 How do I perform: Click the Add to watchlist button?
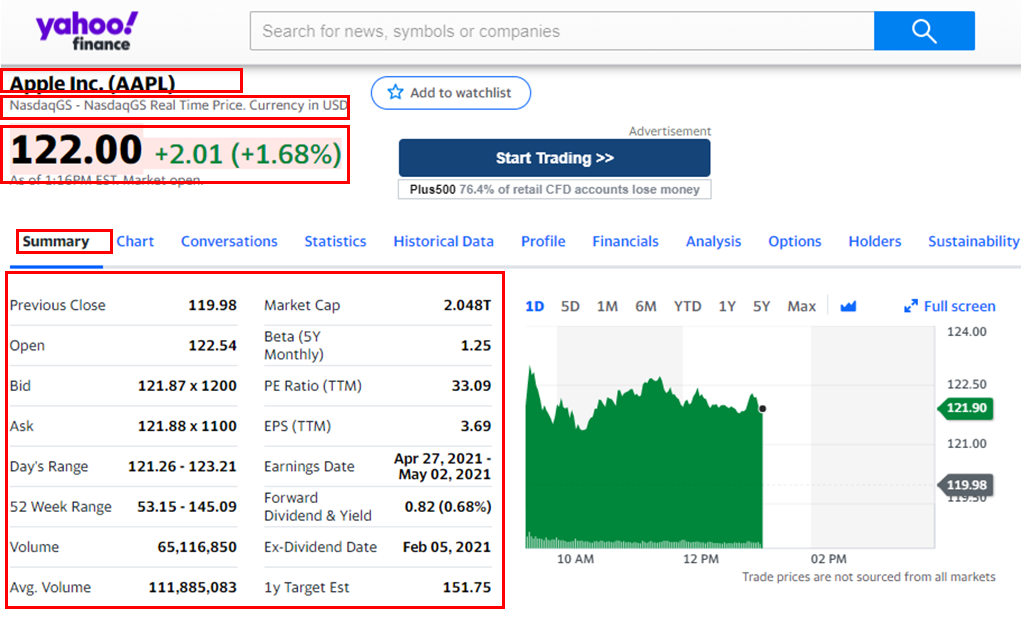click(x=451, y=93)
